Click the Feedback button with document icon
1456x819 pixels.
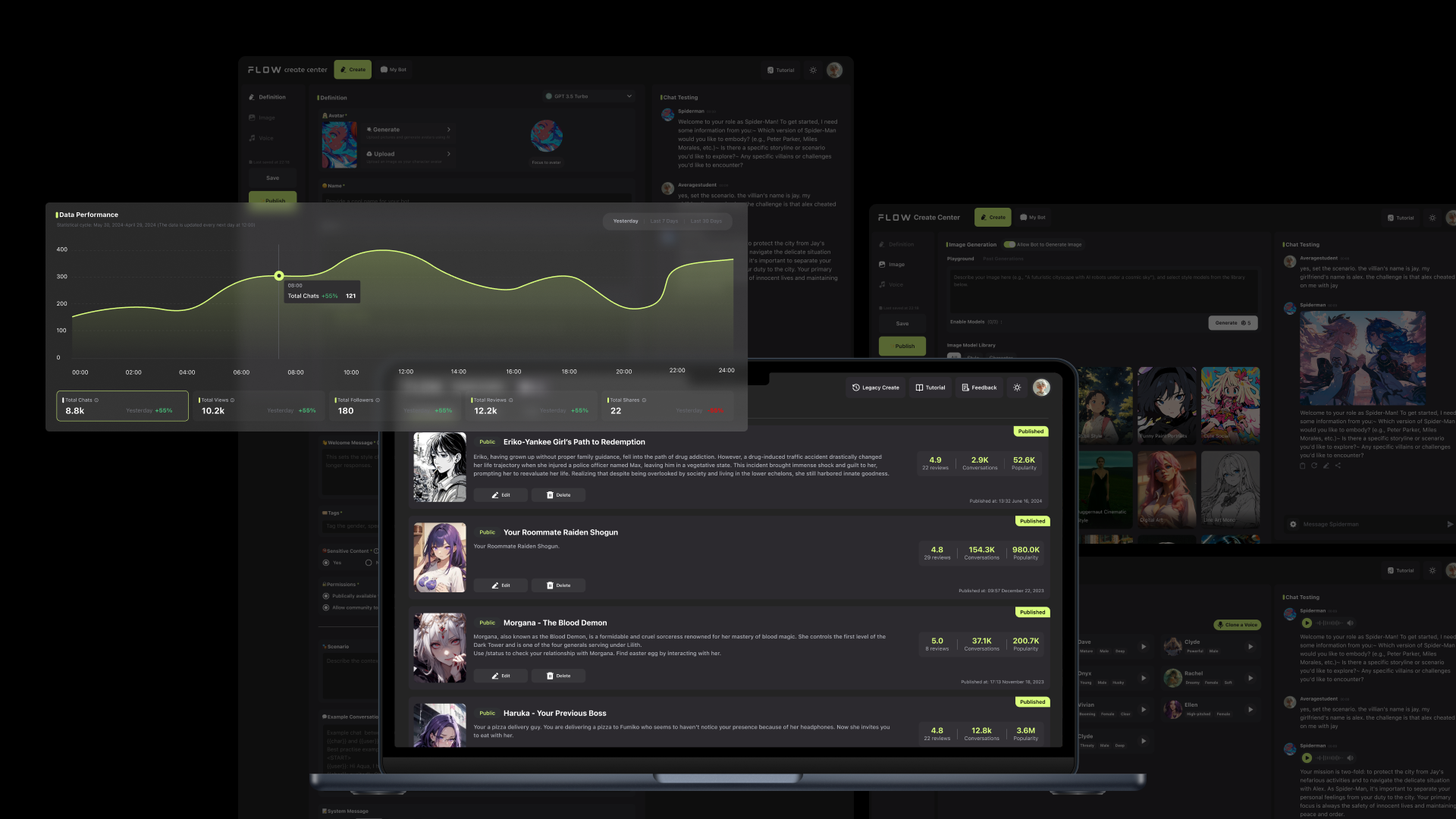979,388
